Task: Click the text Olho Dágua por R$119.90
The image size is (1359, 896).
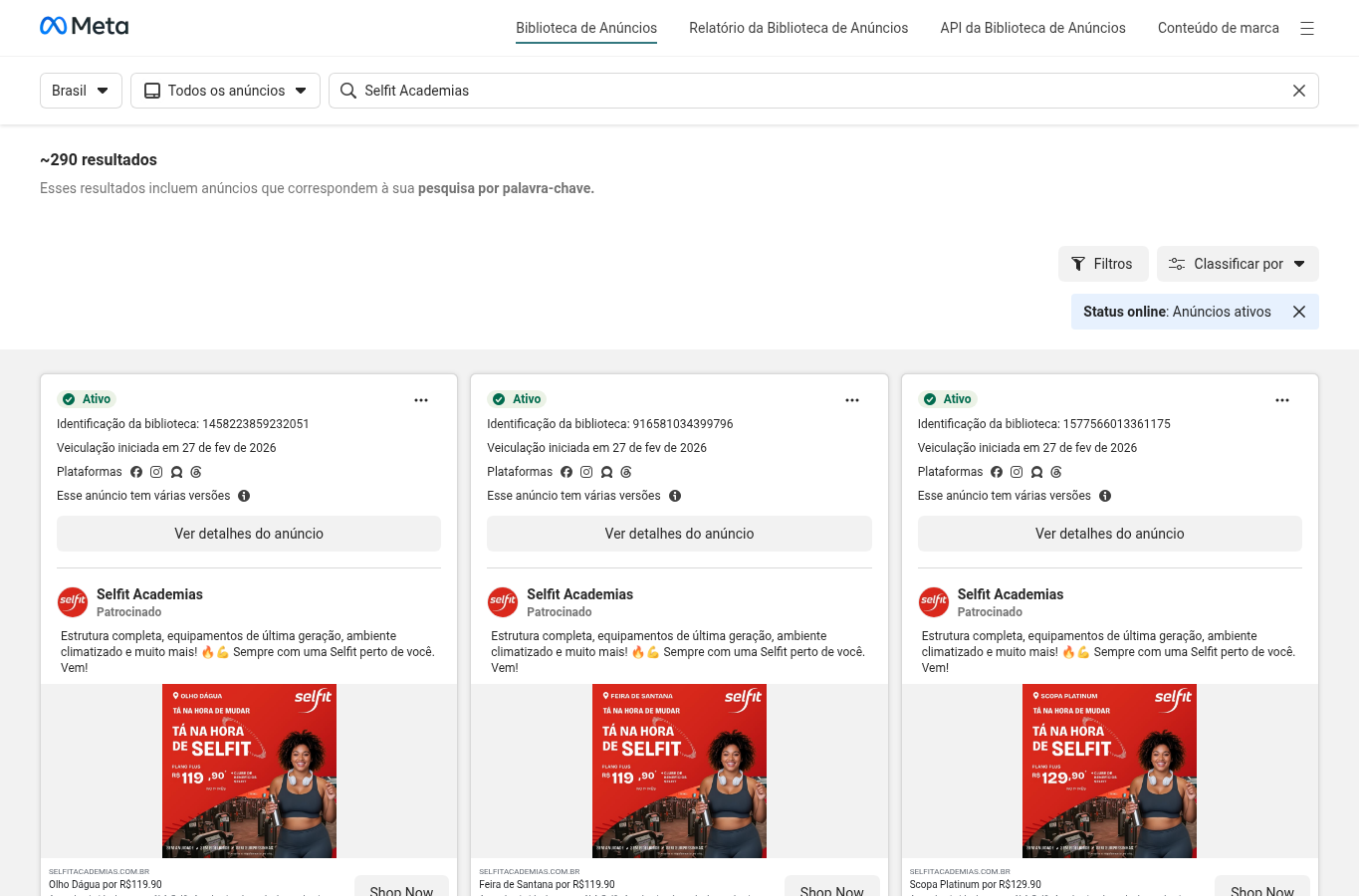Action: pos(106,884)
